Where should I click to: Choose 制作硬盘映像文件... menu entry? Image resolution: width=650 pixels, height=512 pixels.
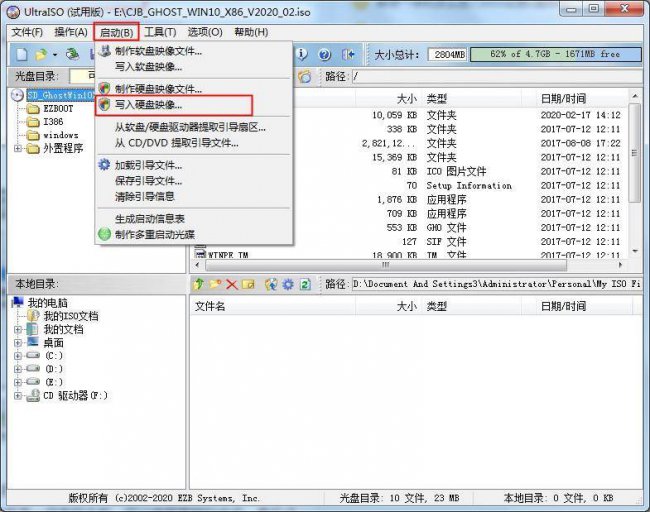(194, 89)
